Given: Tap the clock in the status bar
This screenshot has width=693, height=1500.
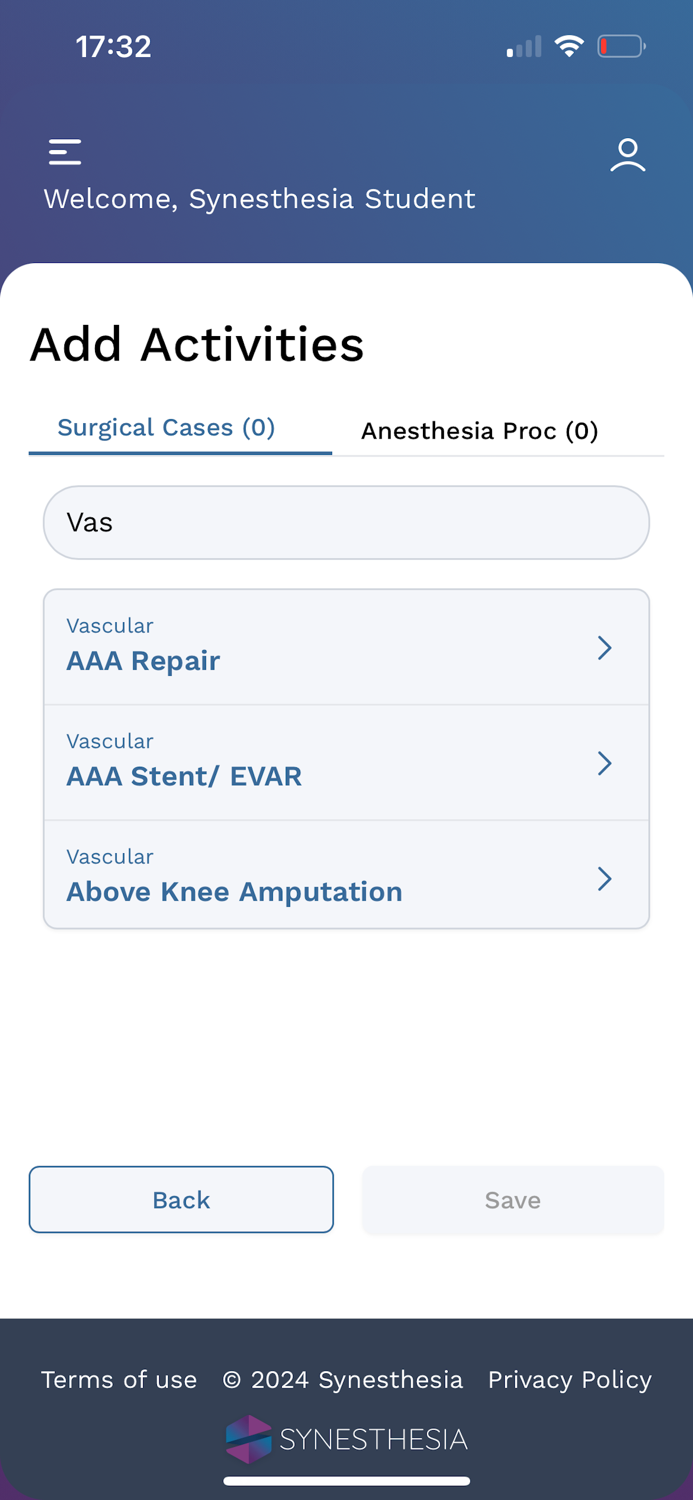Looking at the screenshot, I should pyautogui.click(x=113, y=45).
